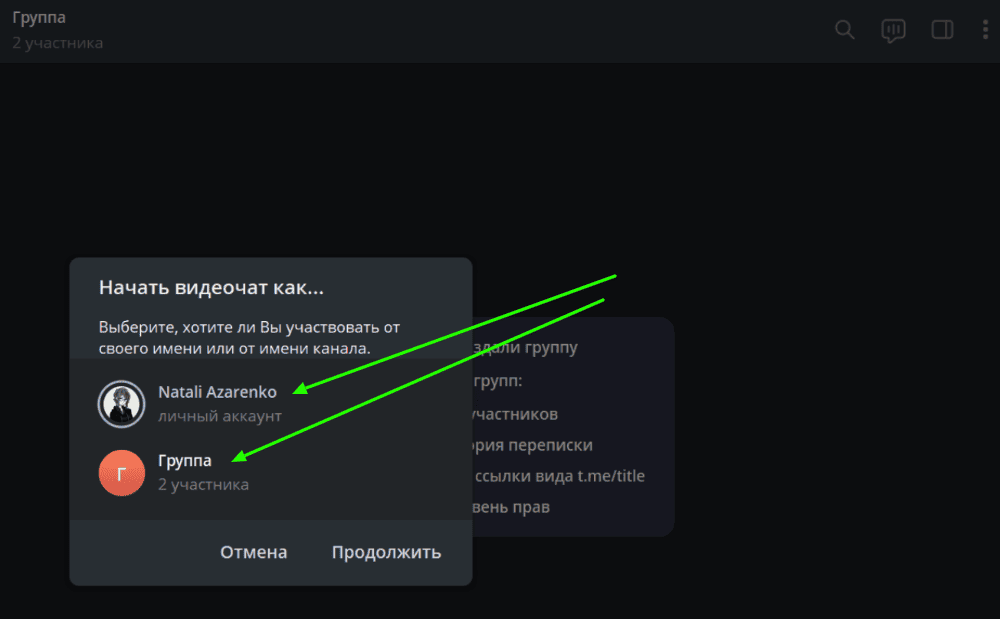Click the Отмена button

(x=253, y=552)
